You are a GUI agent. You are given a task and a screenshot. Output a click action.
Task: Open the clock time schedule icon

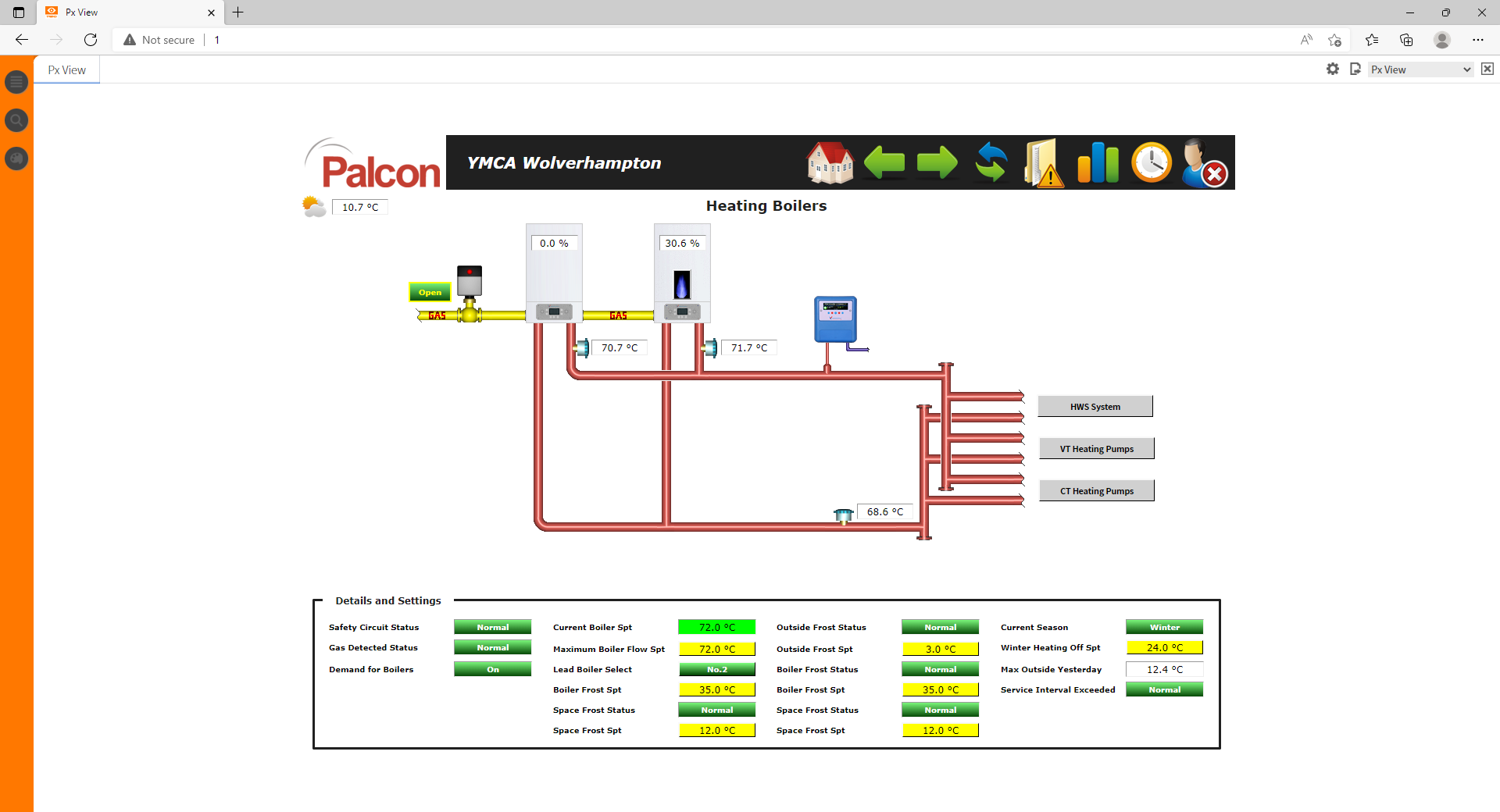pos(1152,163)
